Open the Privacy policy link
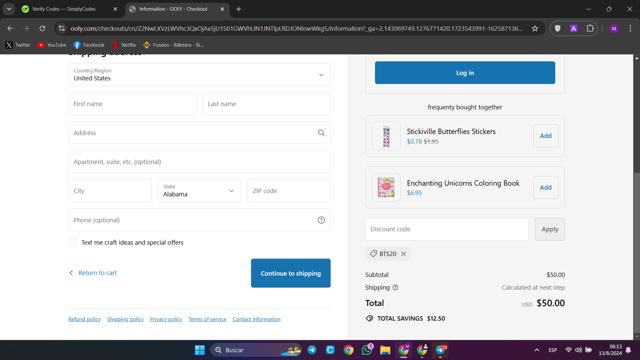This screenshot has width=640, height=360. click(166, 319)
